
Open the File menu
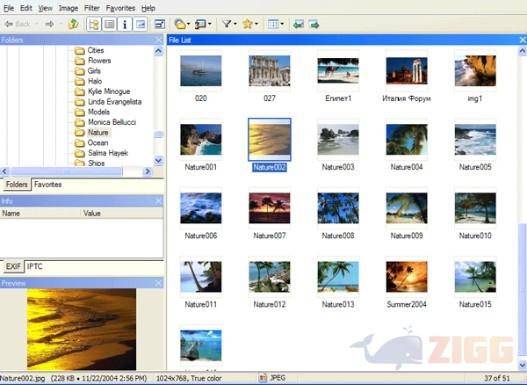click(8, 8)
